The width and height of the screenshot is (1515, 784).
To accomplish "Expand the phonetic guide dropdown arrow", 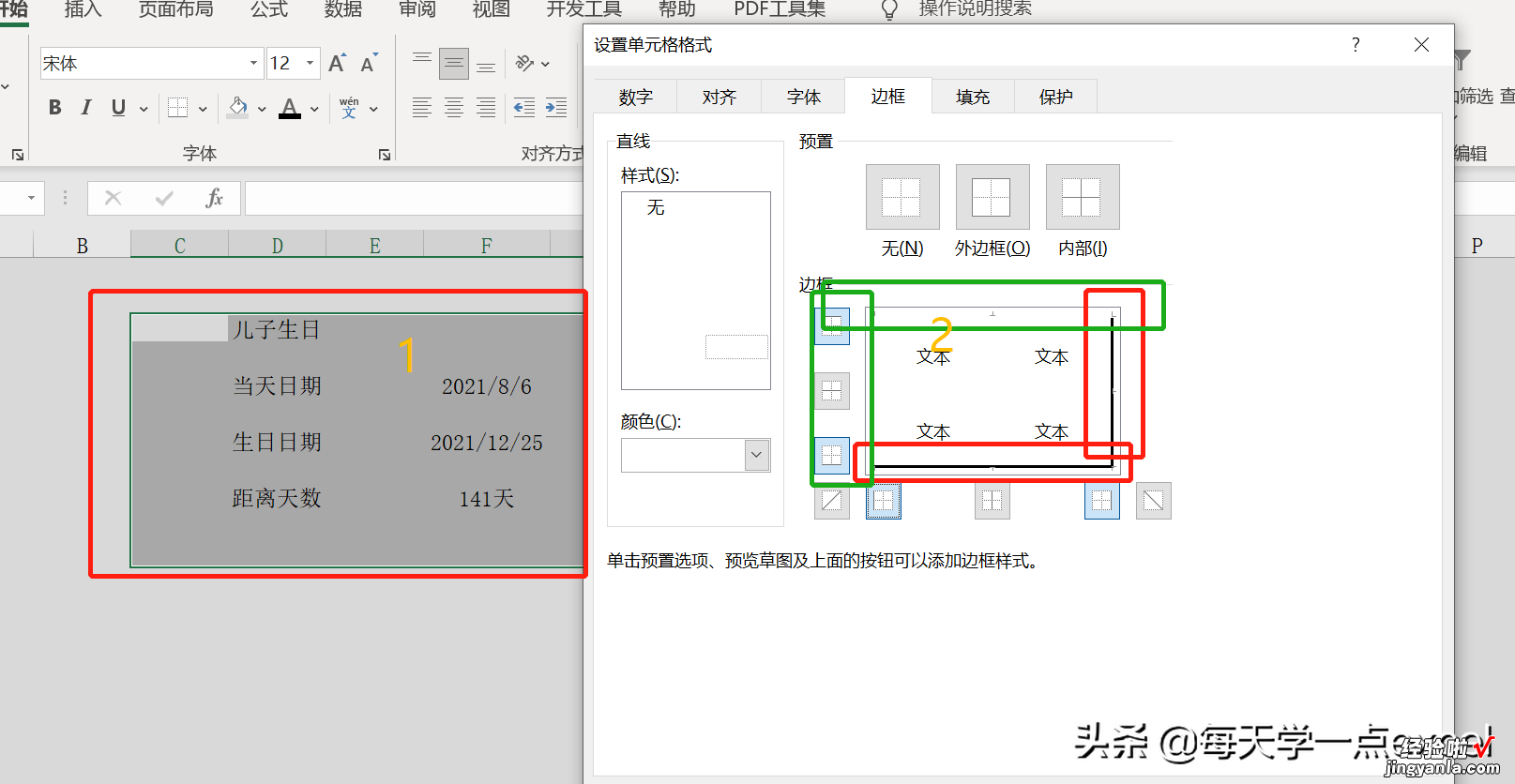I will click(x=373, y=109).
